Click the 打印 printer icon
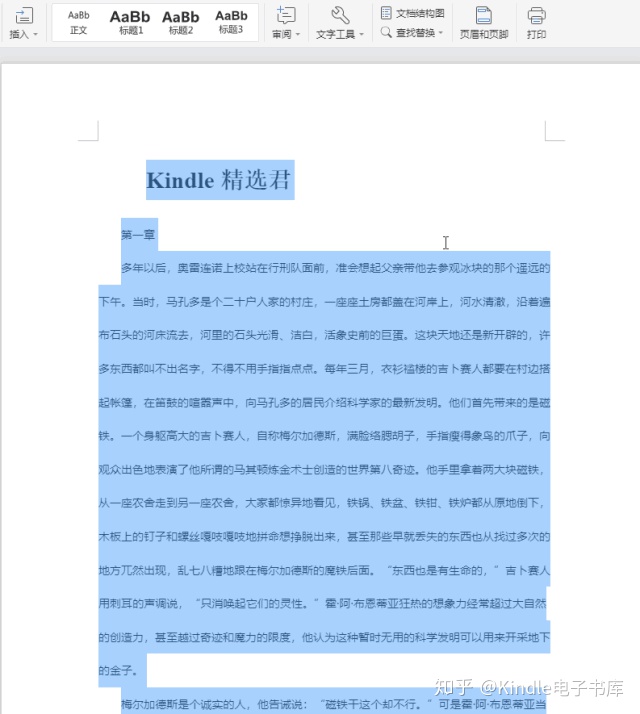640x714 pixels. click(536, 15)
